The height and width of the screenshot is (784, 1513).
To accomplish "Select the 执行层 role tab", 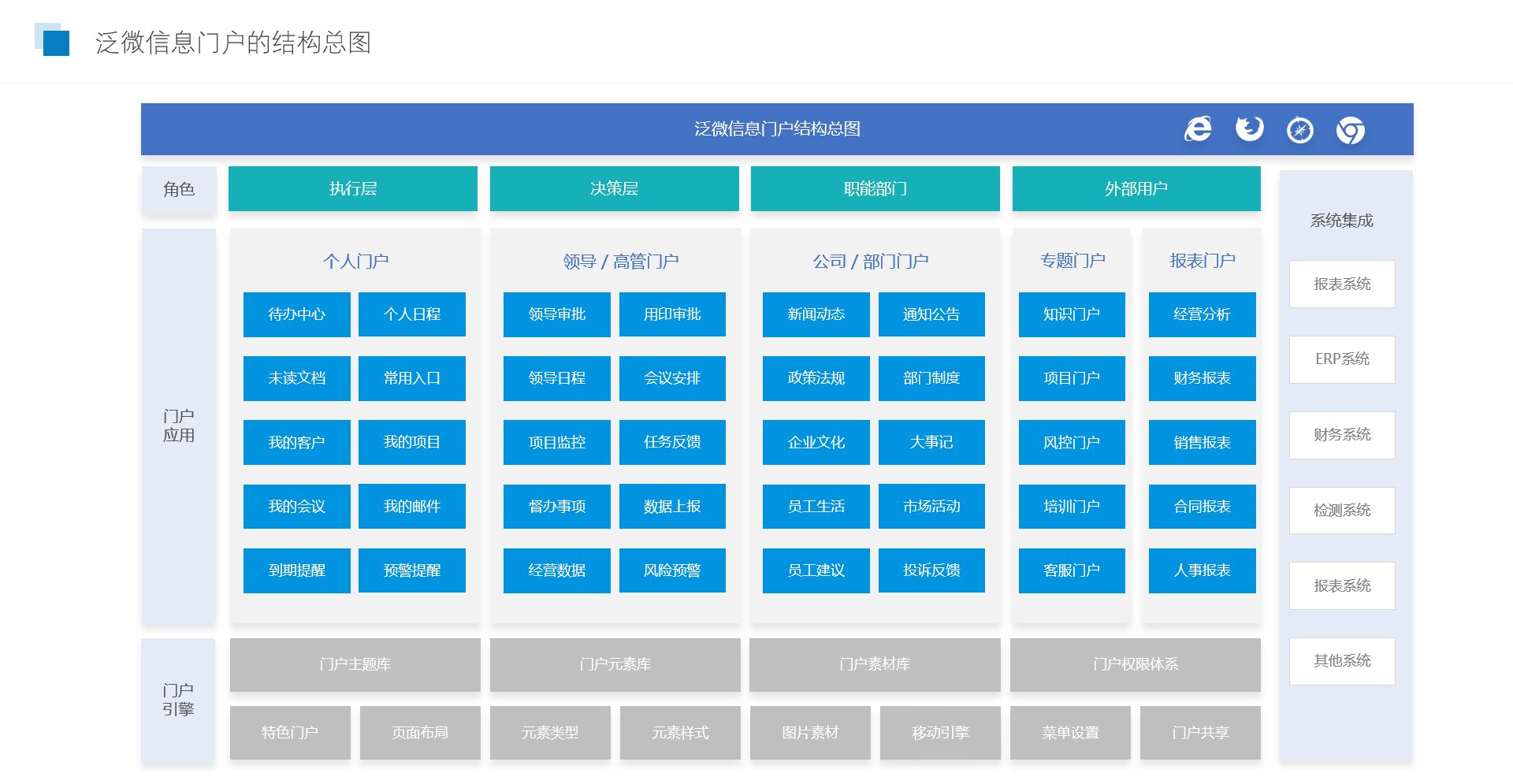I will (352, 189).
